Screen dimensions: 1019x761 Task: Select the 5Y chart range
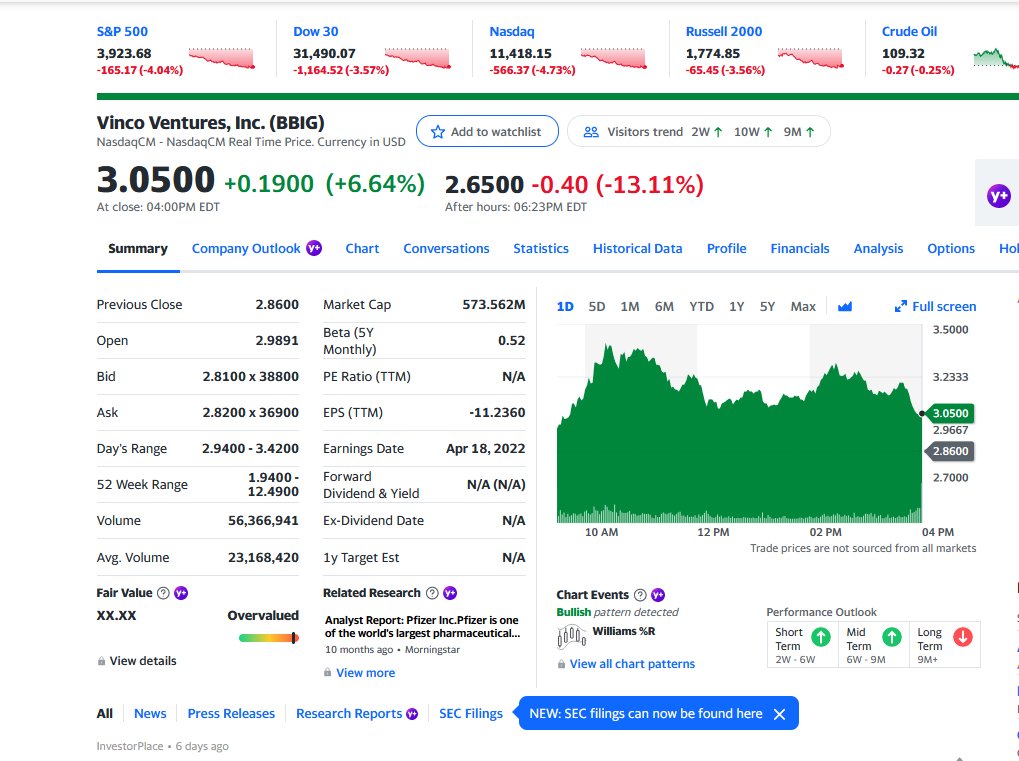click(x=767, y=306)
